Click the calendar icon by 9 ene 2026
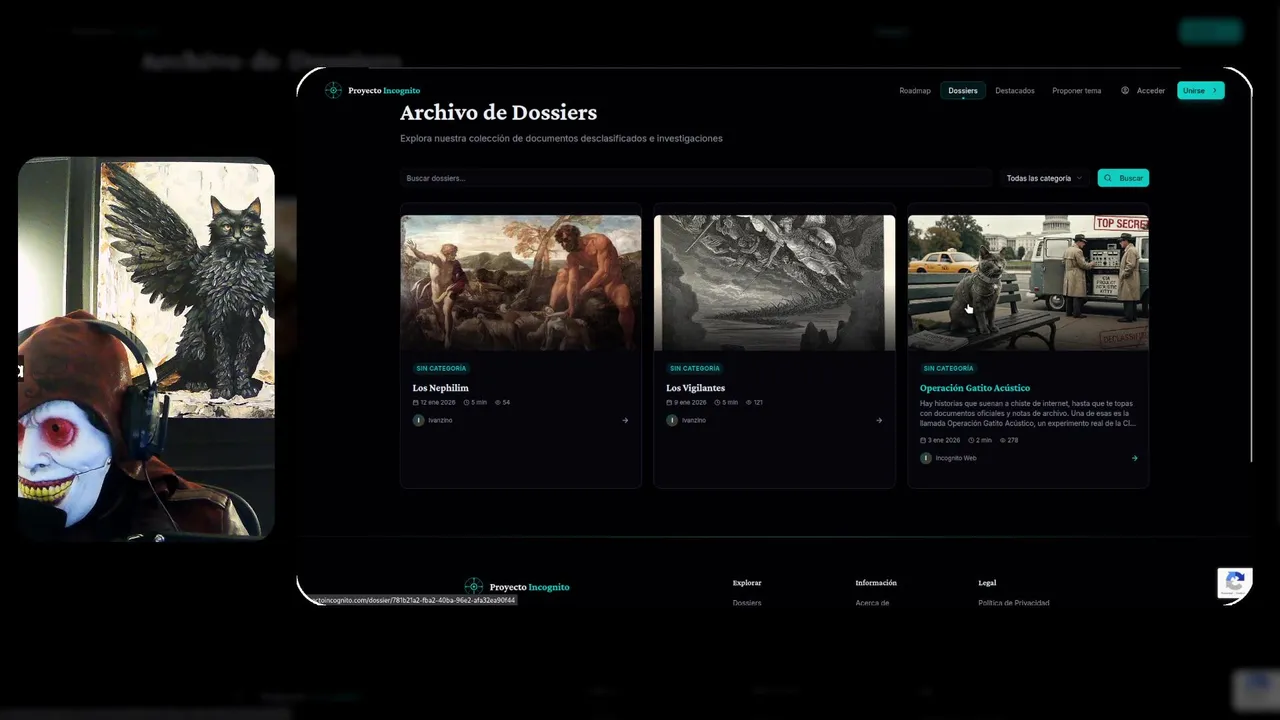This screenshot has height=720, width=1280. (669, 402)
